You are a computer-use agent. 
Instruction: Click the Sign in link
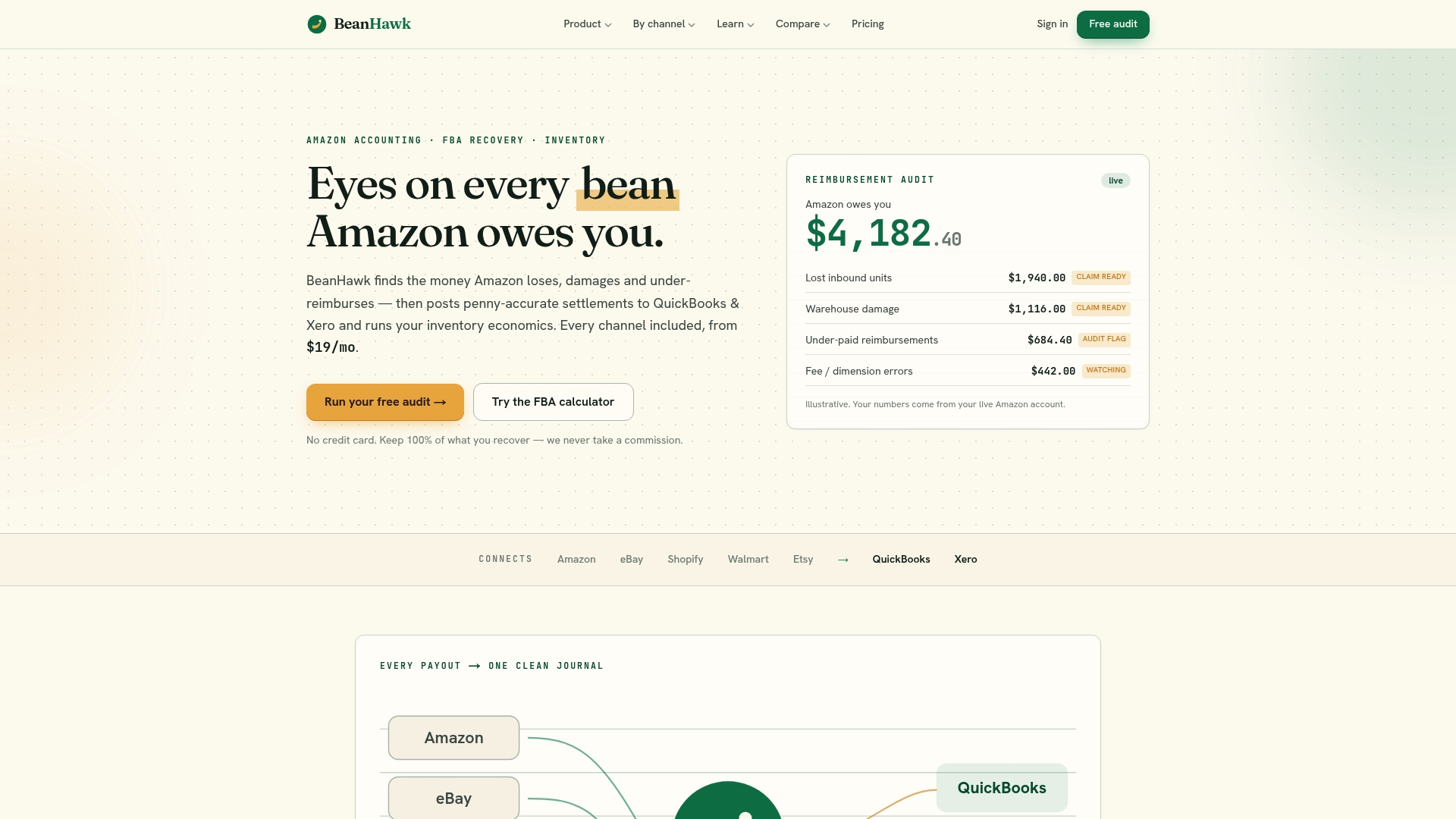(x=1052, y=24)
